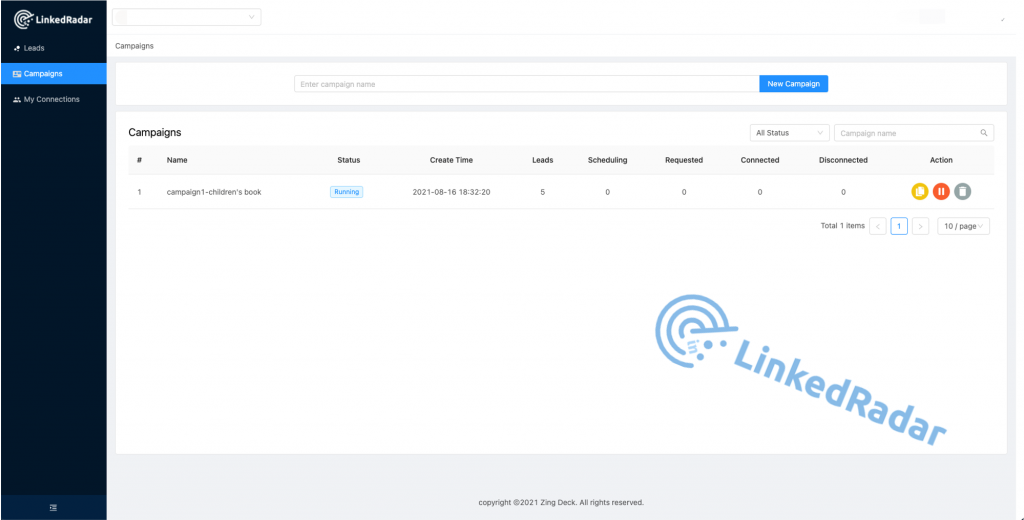Select page 1 in pagination
This screenshot has width=1024, height=520.
click(x=899, y=226)
